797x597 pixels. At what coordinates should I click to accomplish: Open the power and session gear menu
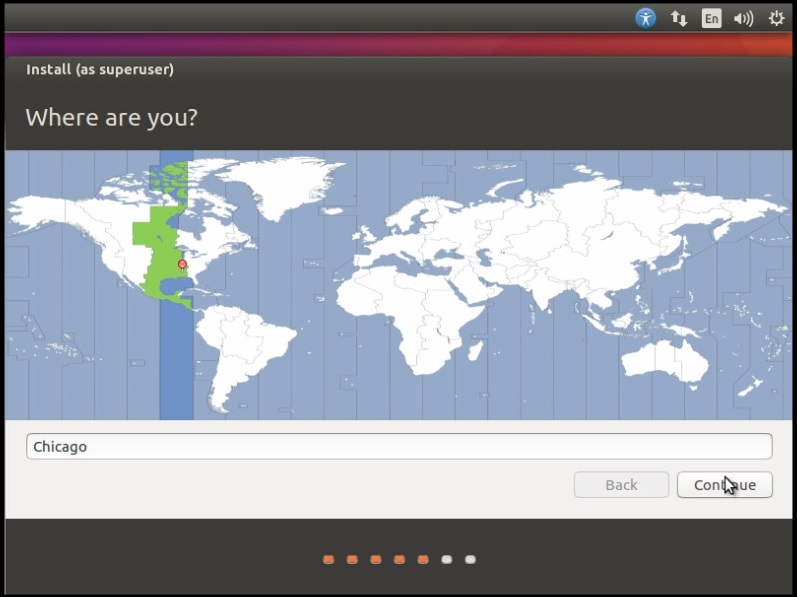776,19
